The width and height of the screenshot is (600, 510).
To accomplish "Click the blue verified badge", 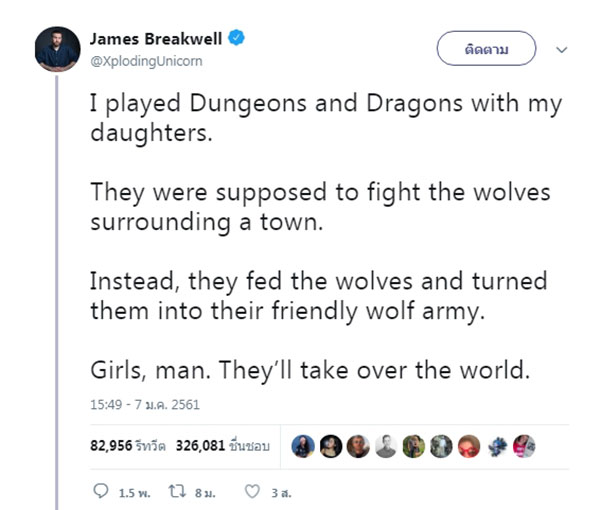I will pos(236,38).
